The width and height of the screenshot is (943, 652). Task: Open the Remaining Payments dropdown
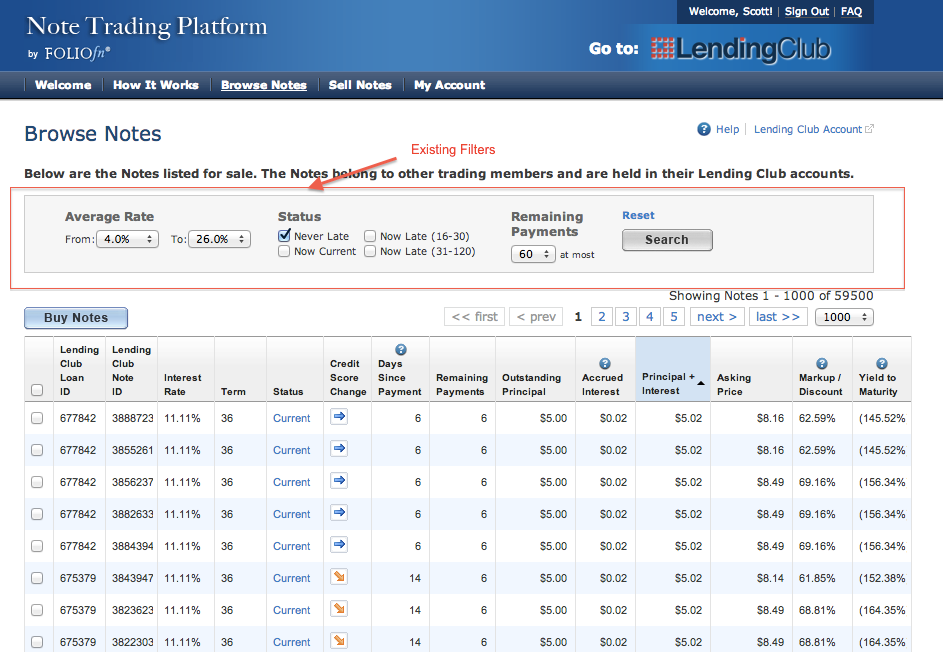533,254
